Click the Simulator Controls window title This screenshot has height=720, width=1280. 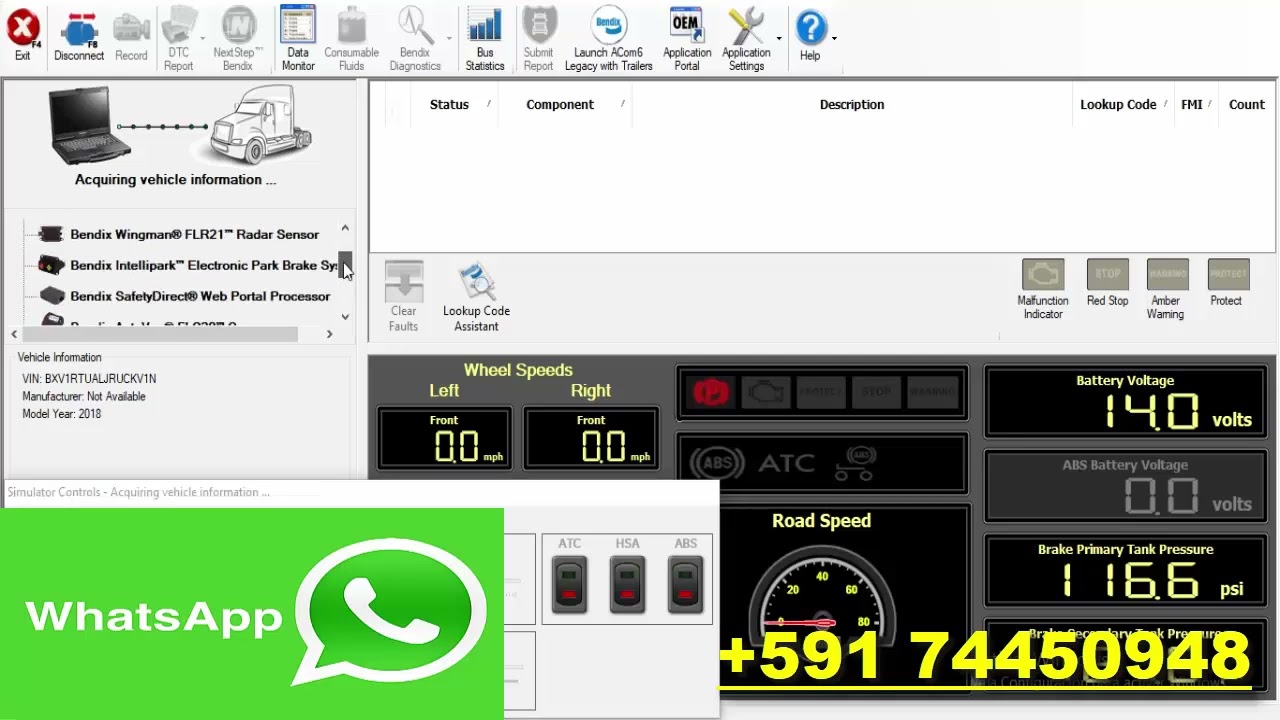(x=138, y=492)
